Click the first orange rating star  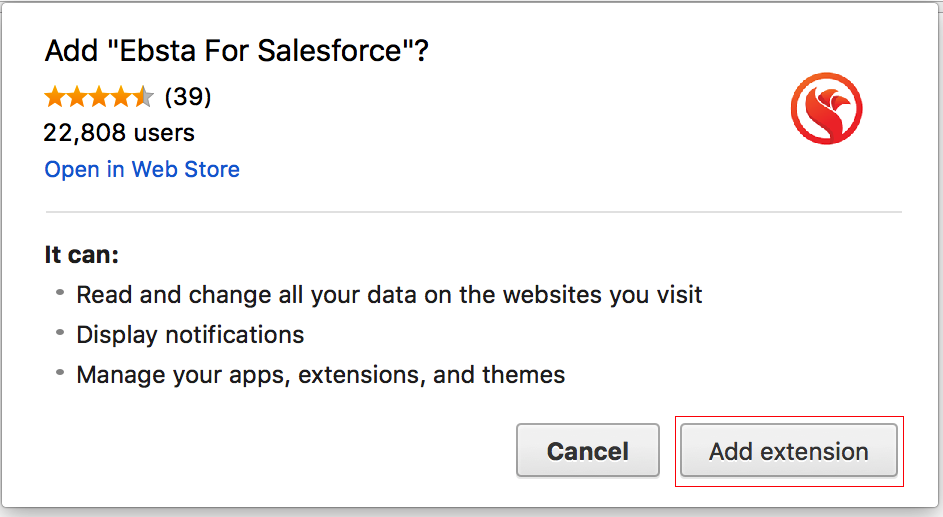point(55,97)
